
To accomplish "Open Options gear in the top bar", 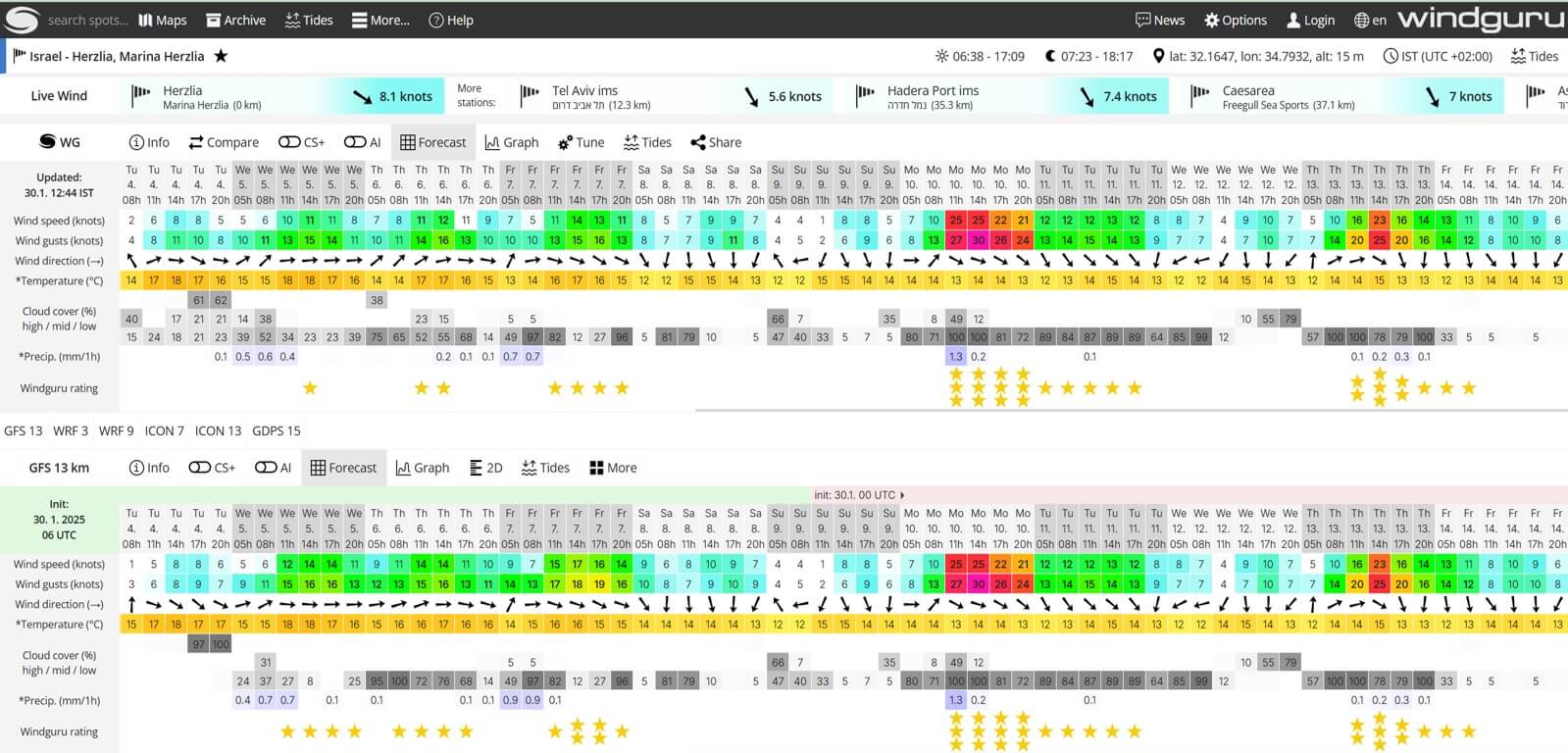I will pos(1236,20).
